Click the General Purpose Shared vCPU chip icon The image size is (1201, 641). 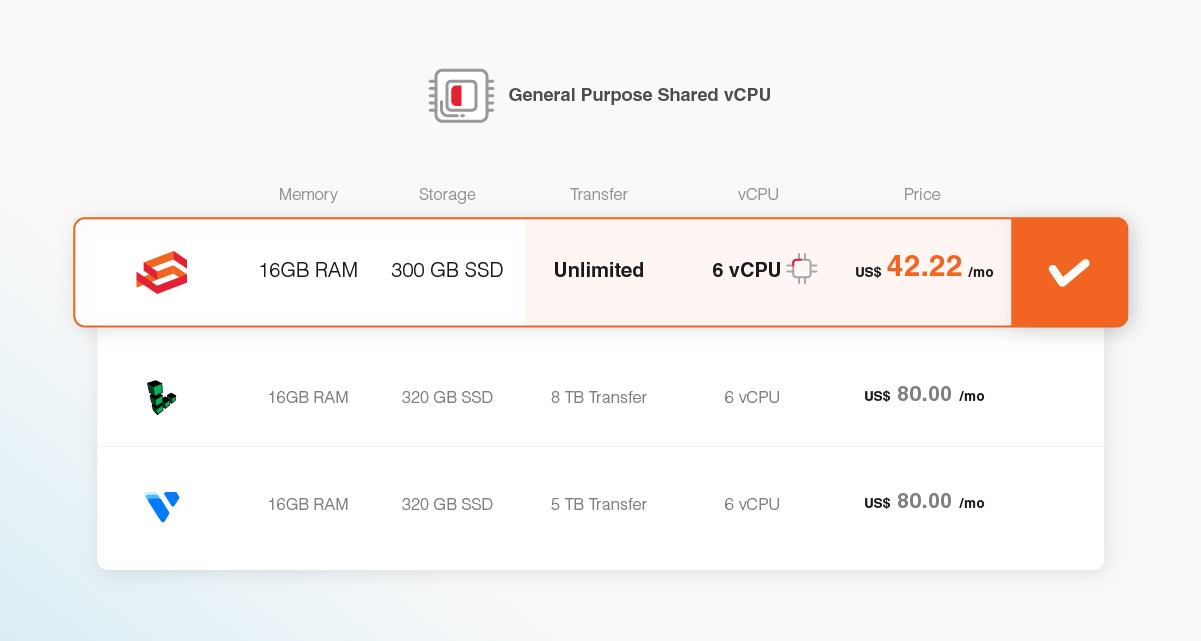coord(460,95)
